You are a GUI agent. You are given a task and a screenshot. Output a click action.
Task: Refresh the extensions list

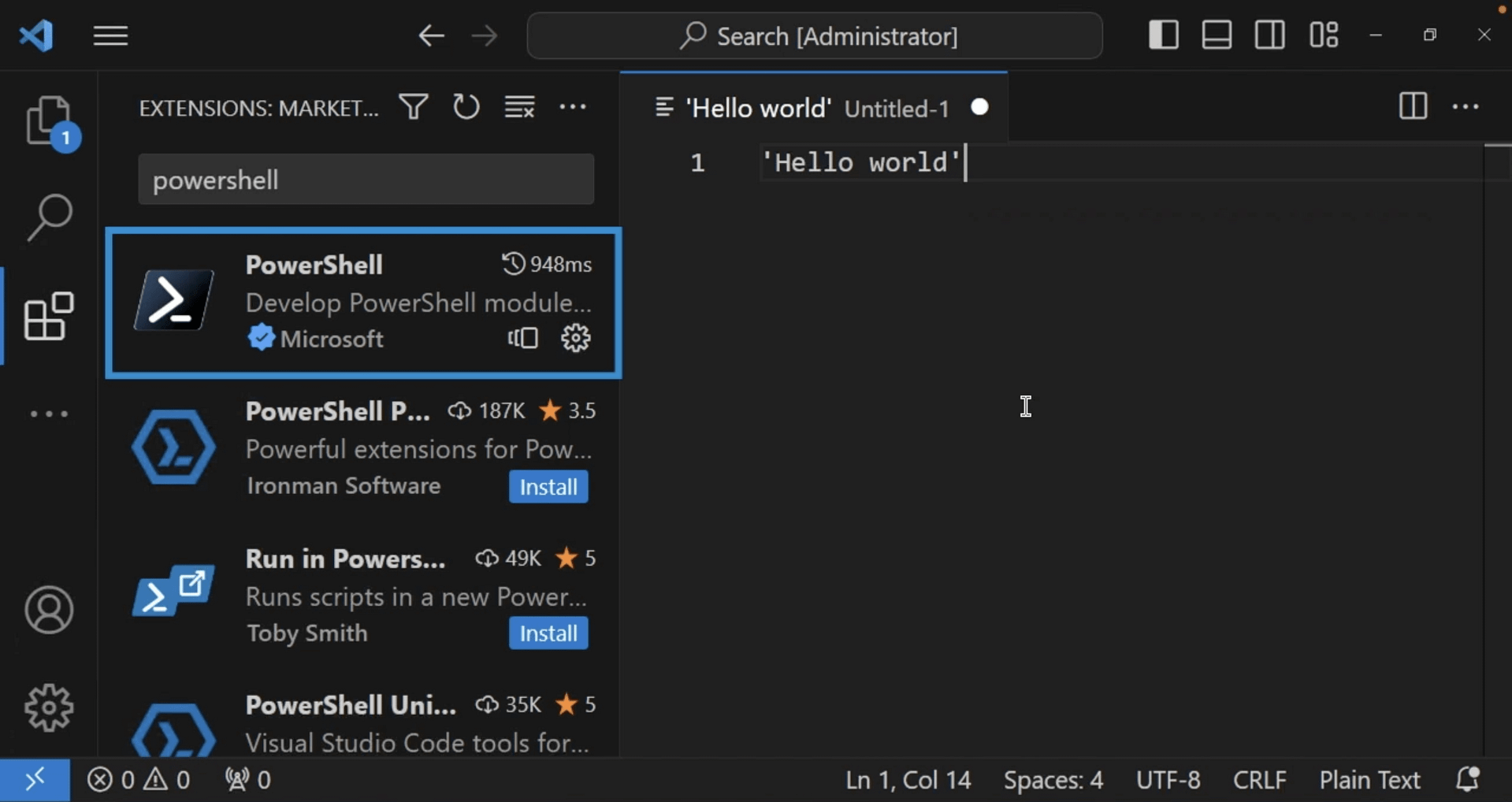(466, 106)
